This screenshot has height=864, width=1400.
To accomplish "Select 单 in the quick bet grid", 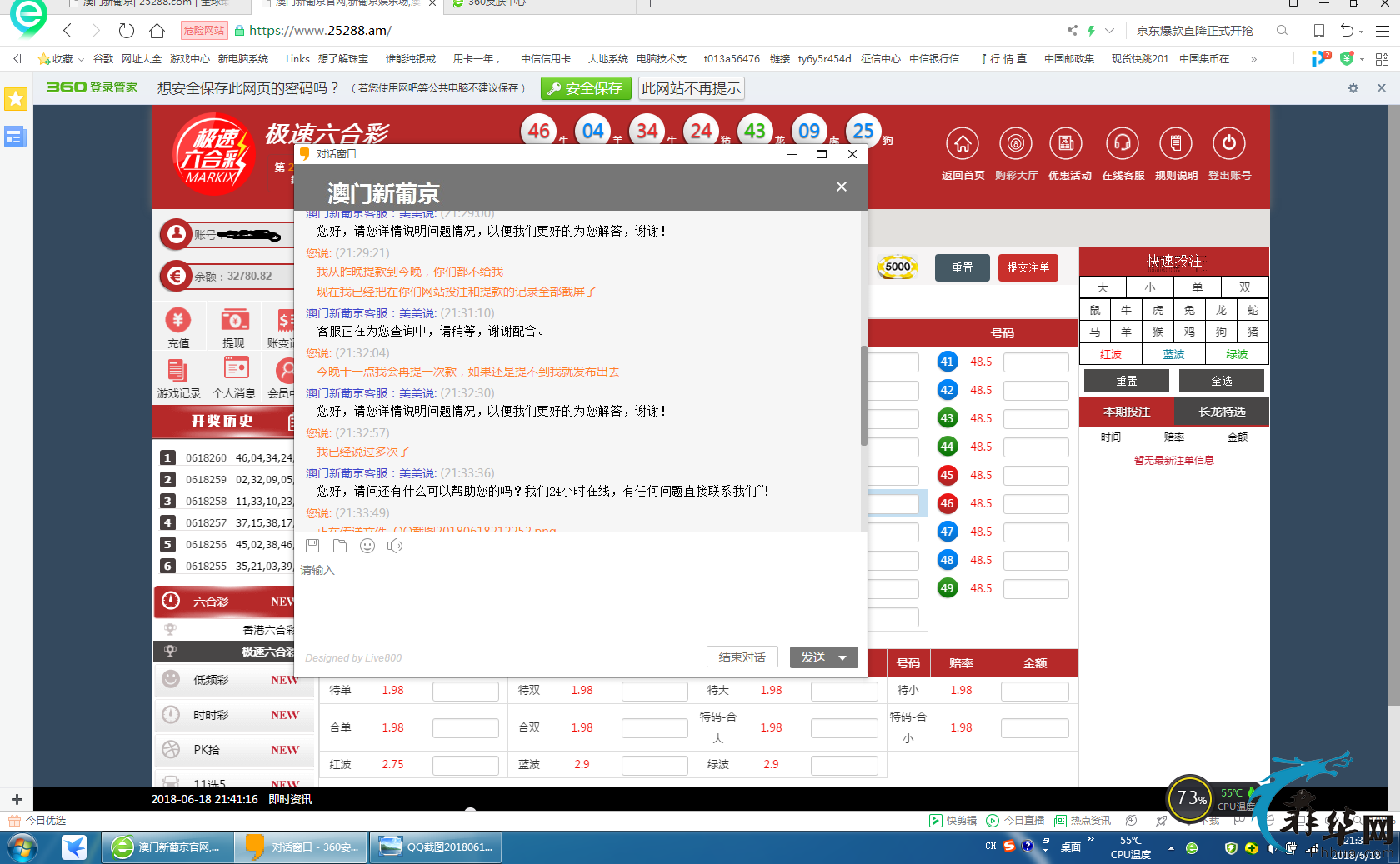I will 1197,287.
